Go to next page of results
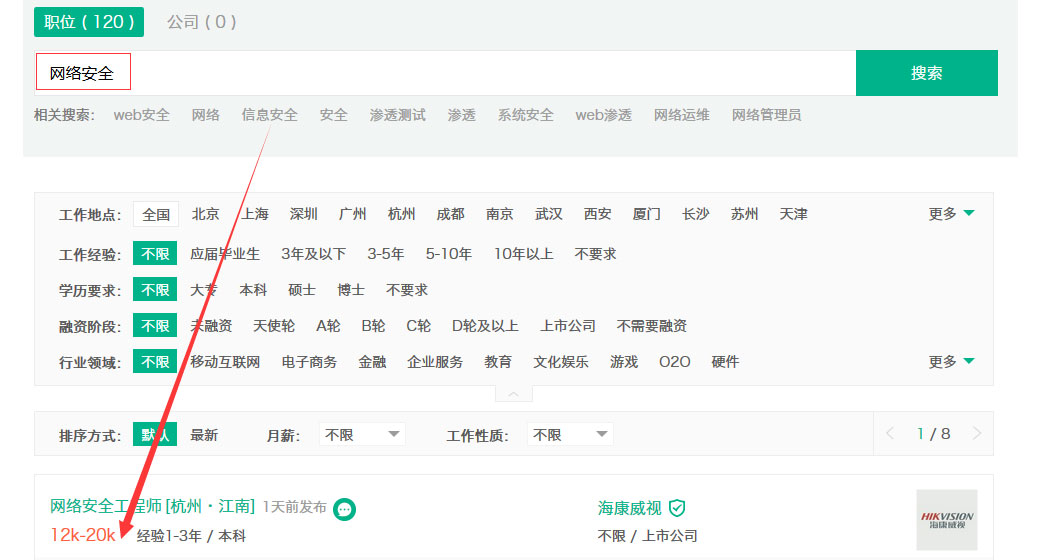 (x=976, y=434)
